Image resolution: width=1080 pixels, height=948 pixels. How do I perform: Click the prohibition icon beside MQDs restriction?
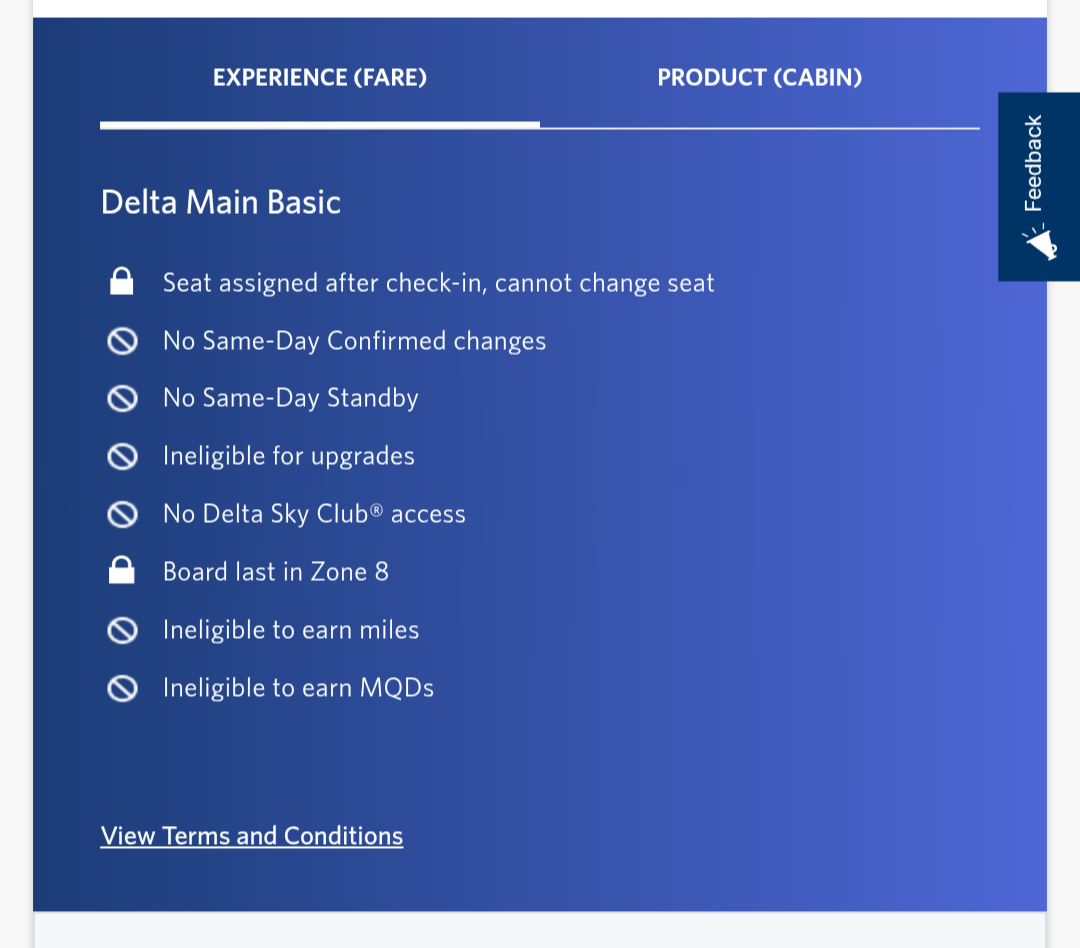[x=121, y=688]
